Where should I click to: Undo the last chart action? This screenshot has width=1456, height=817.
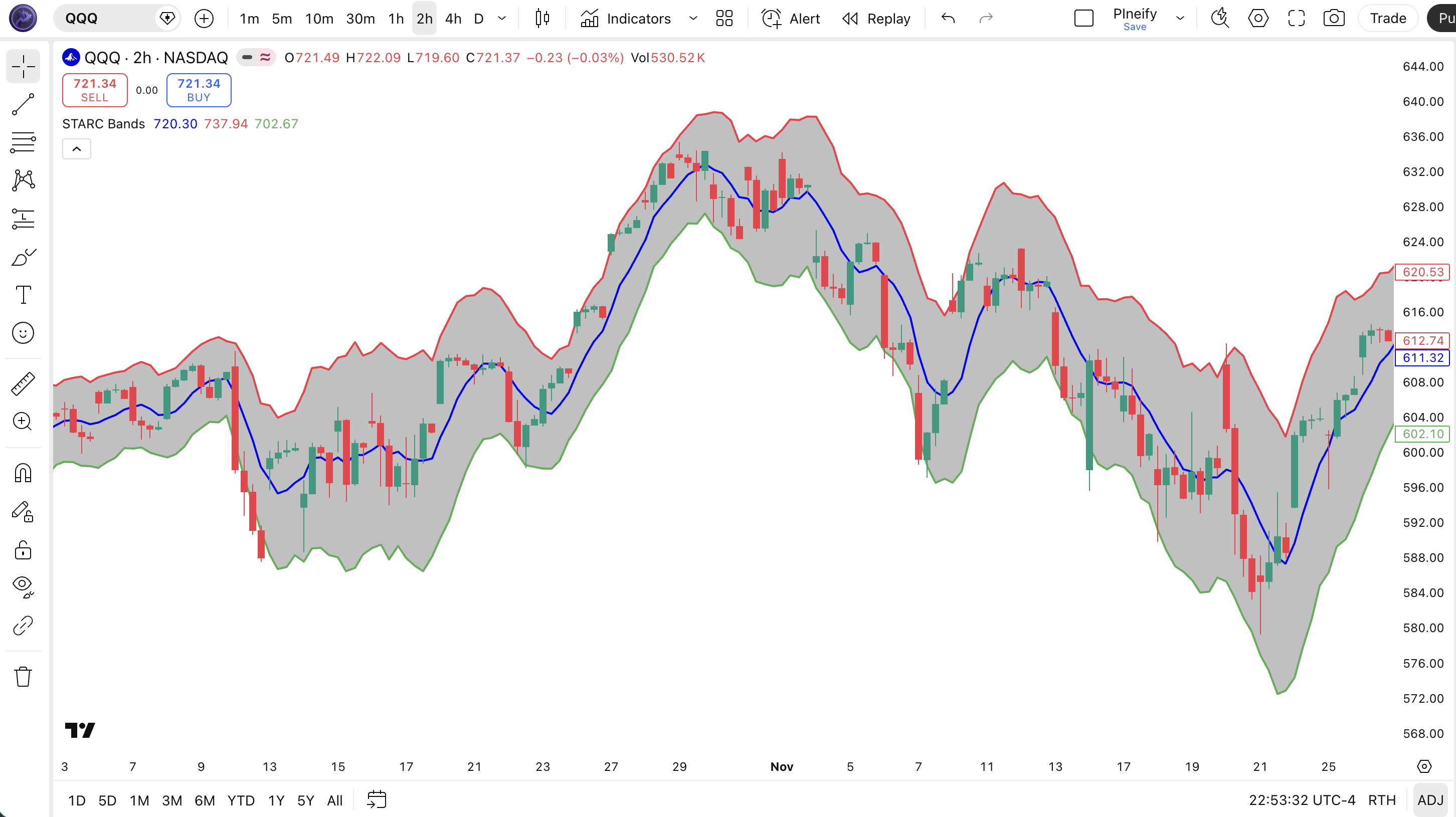pyautogui.click(x=948, y=19)
